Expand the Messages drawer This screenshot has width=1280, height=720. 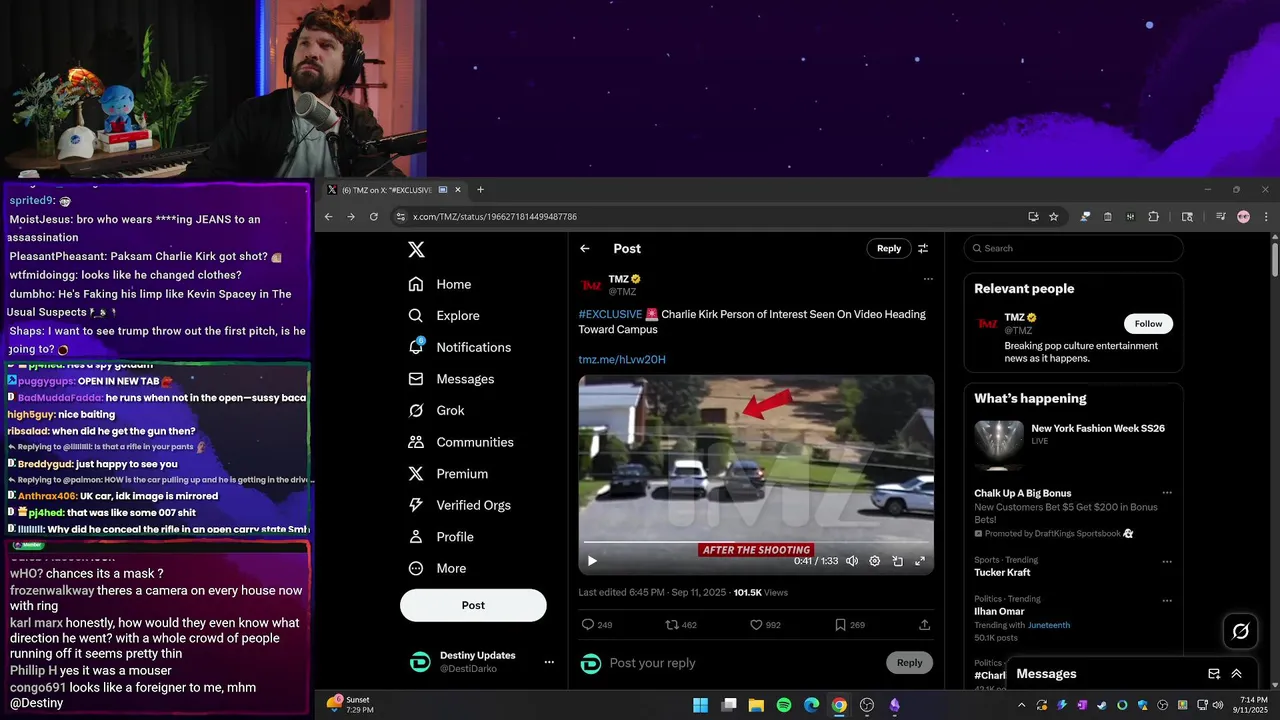1237,674
